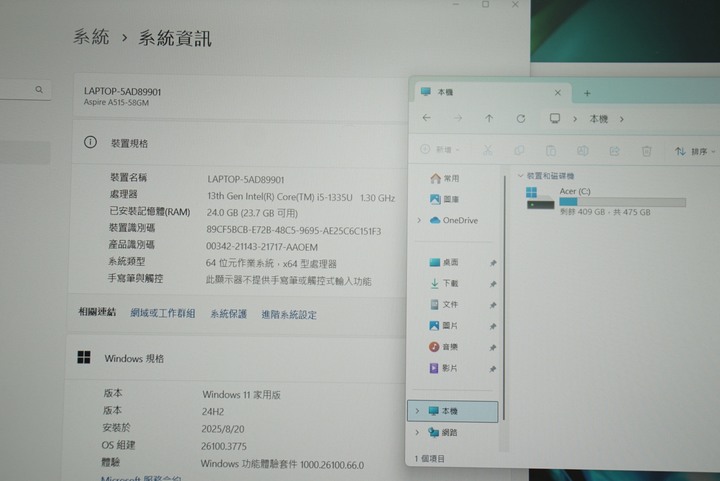Open 文件 Documents folder in sidebar
Viewport: 720px width, 481px height.
[444, 304]
